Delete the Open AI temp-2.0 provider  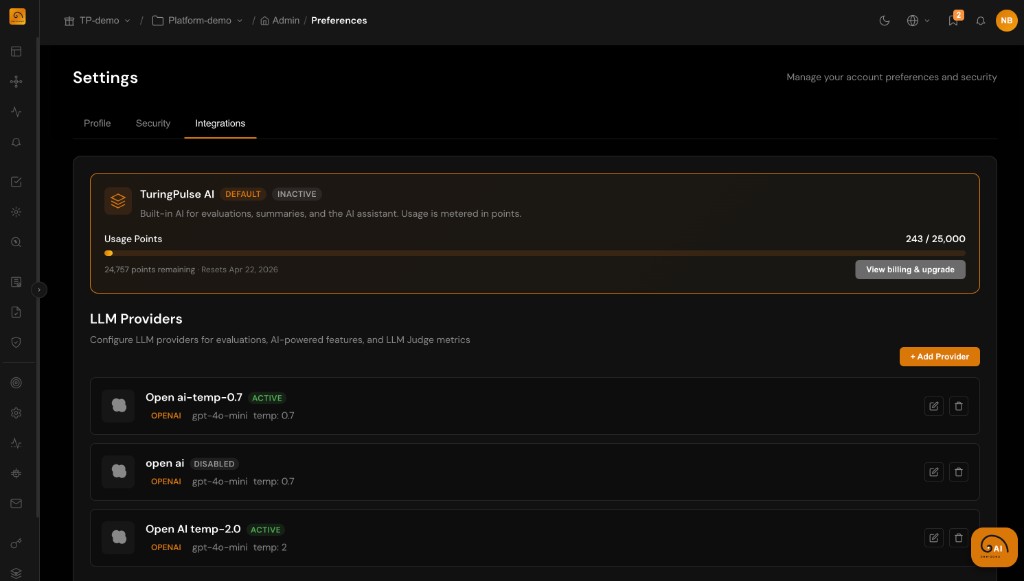click(x=958, y=537)
